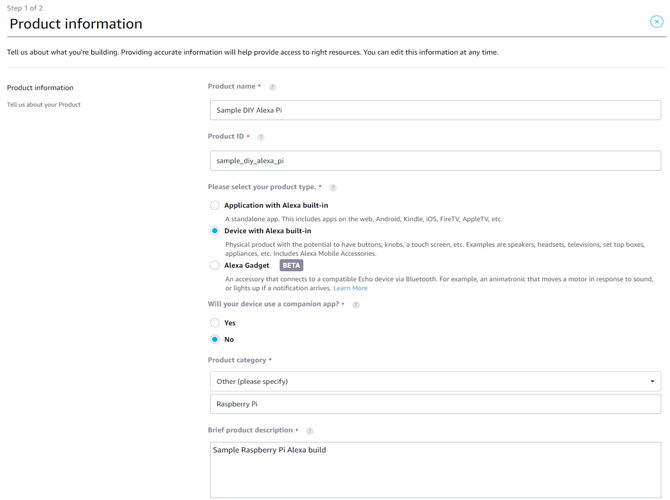This screenshot has height=500, width=670.
Task: Open the help tooltip for product type
Action: 333,188
